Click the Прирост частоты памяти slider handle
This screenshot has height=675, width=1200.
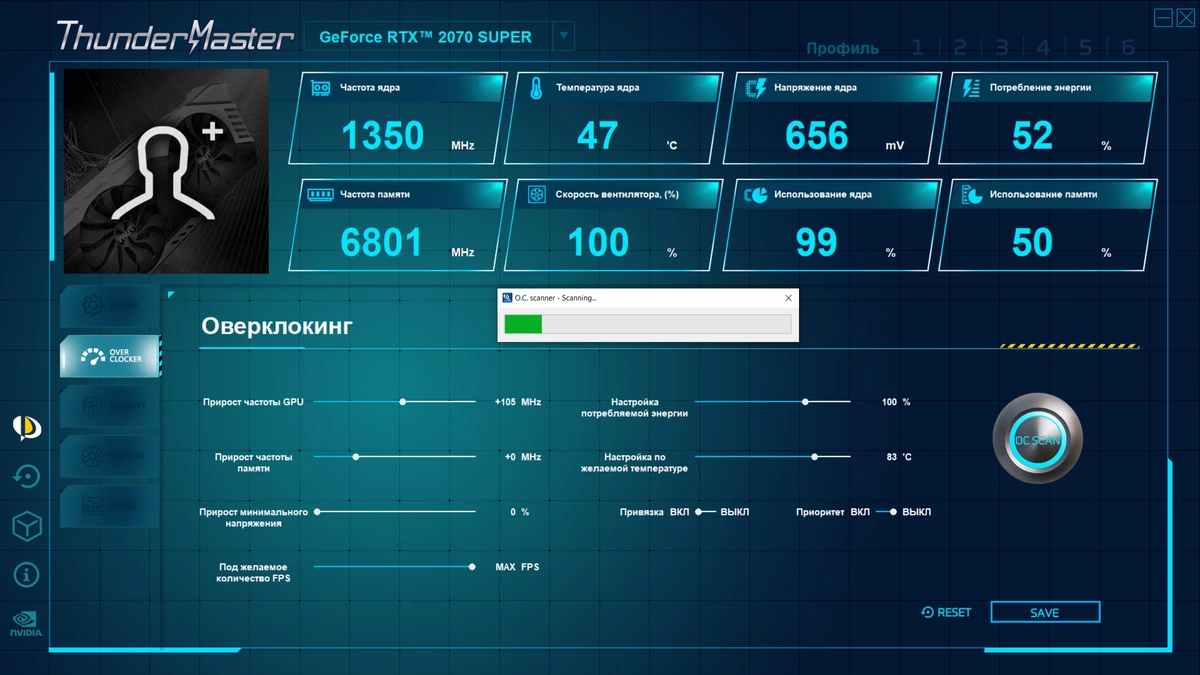click(356, 457)
